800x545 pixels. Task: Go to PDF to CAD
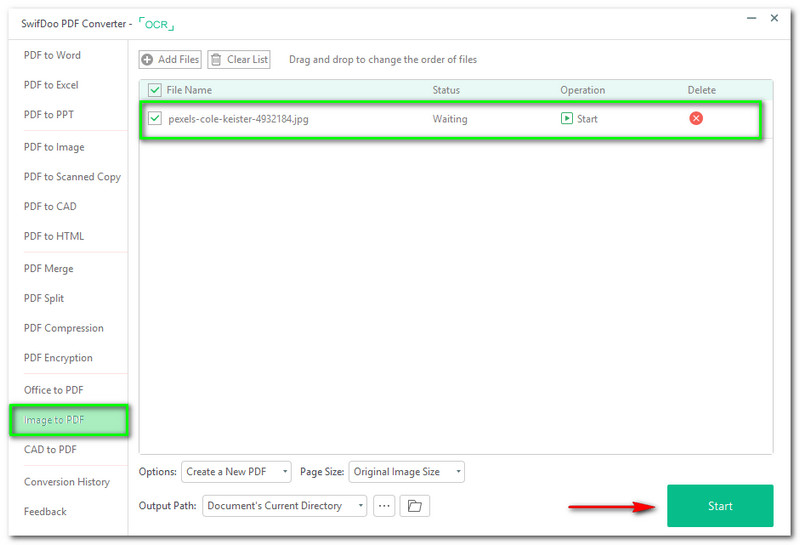point(50,206)
